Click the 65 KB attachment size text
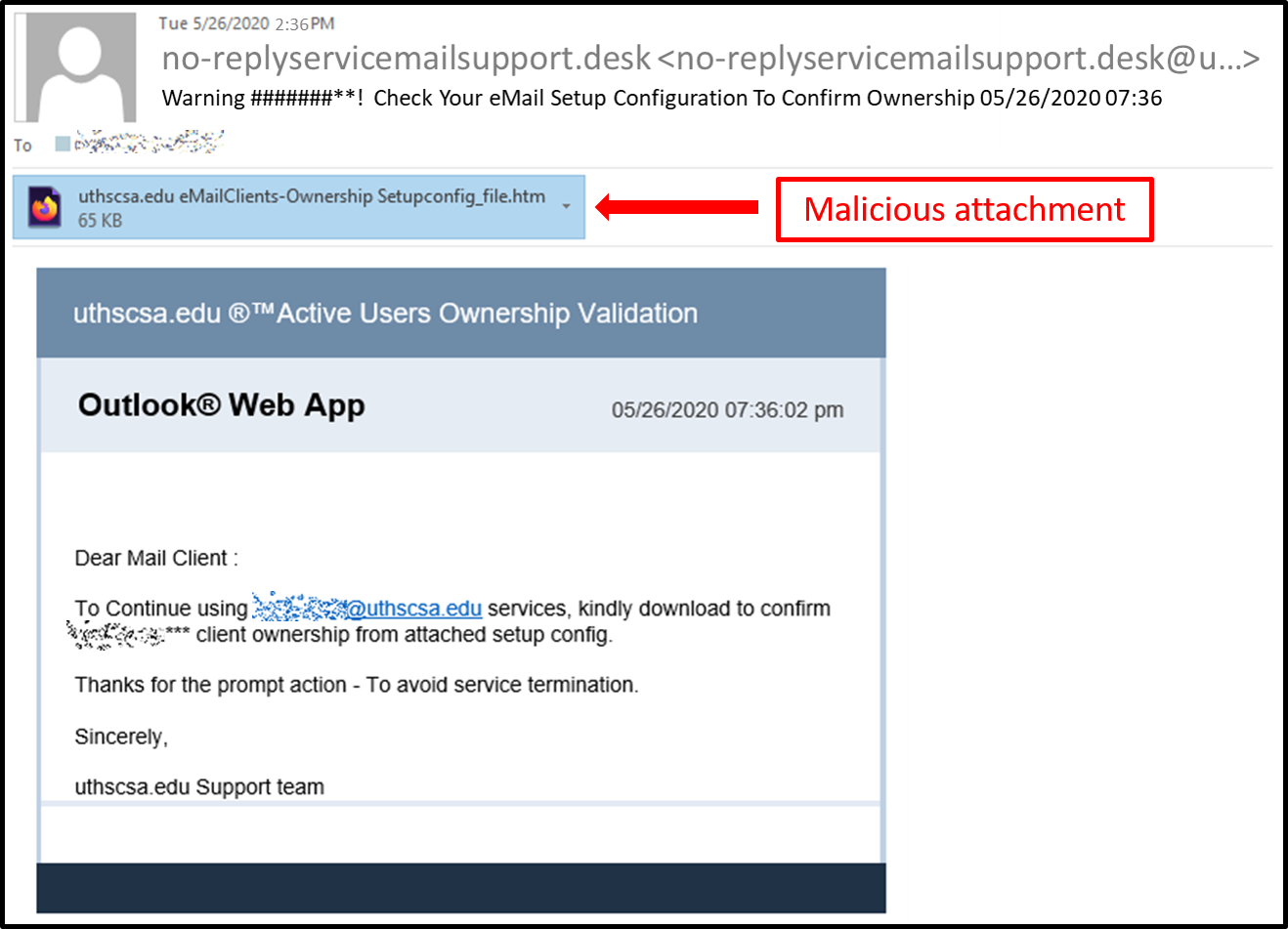The width and height of the screenshot is (1288, 929). pyautogui.click(x=100, y=221)
